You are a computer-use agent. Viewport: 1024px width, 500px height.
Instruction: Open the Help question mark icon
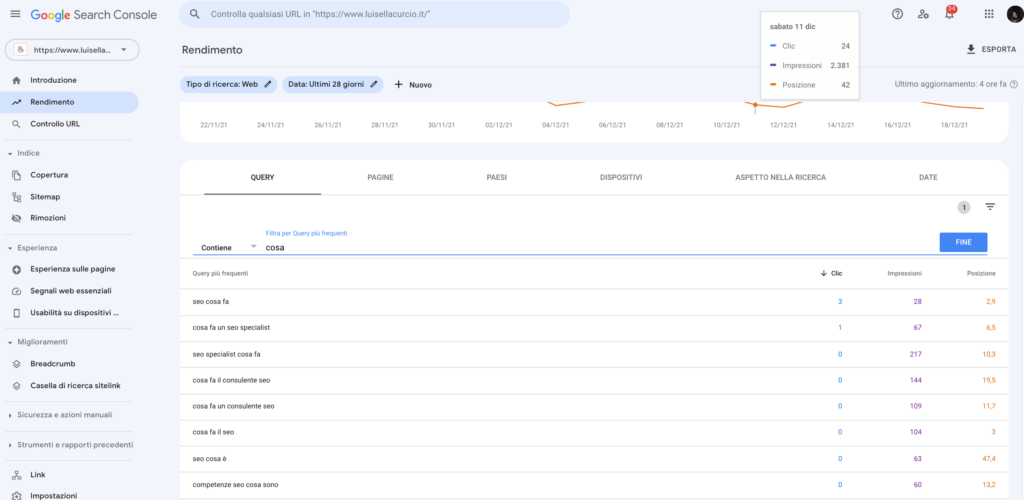tap(897, 14)
